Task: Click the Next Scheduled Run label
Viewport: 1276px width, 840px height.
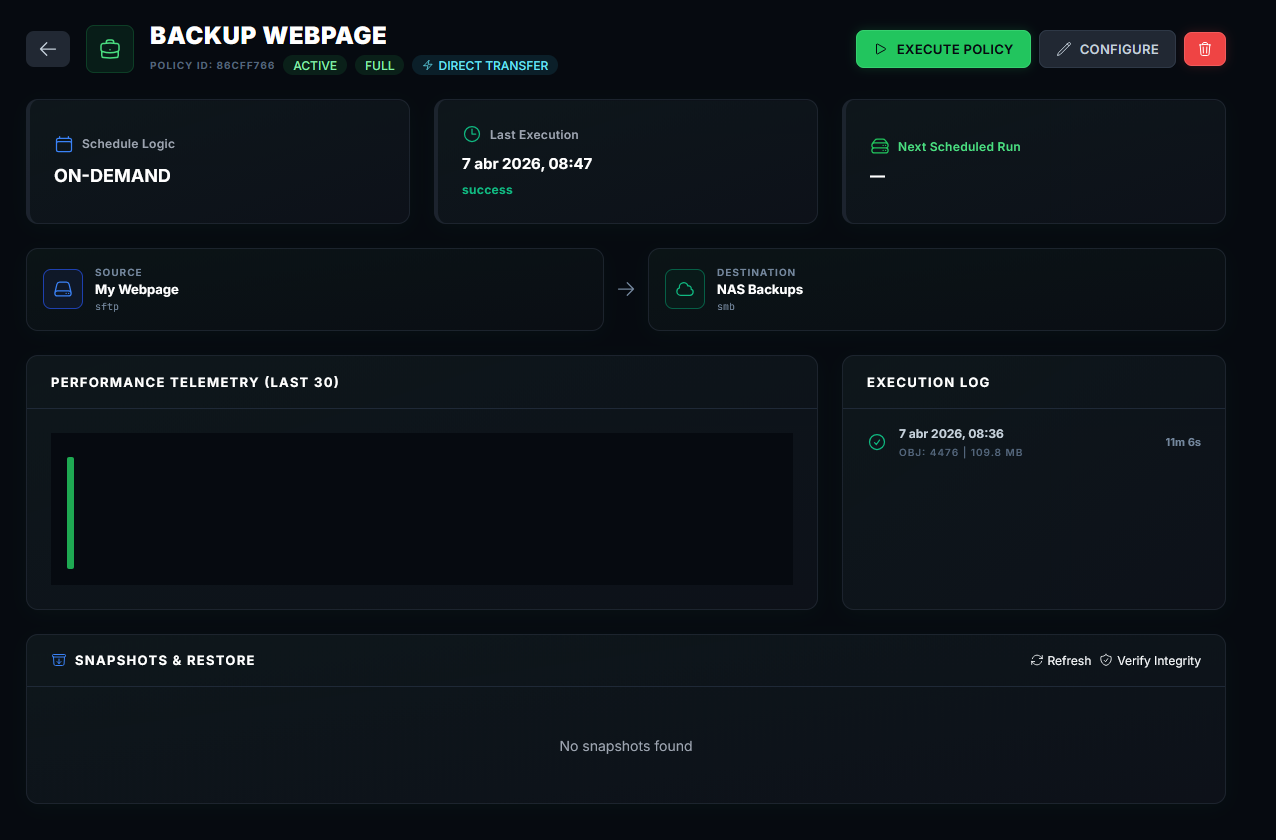Action: tap(959, 147)
